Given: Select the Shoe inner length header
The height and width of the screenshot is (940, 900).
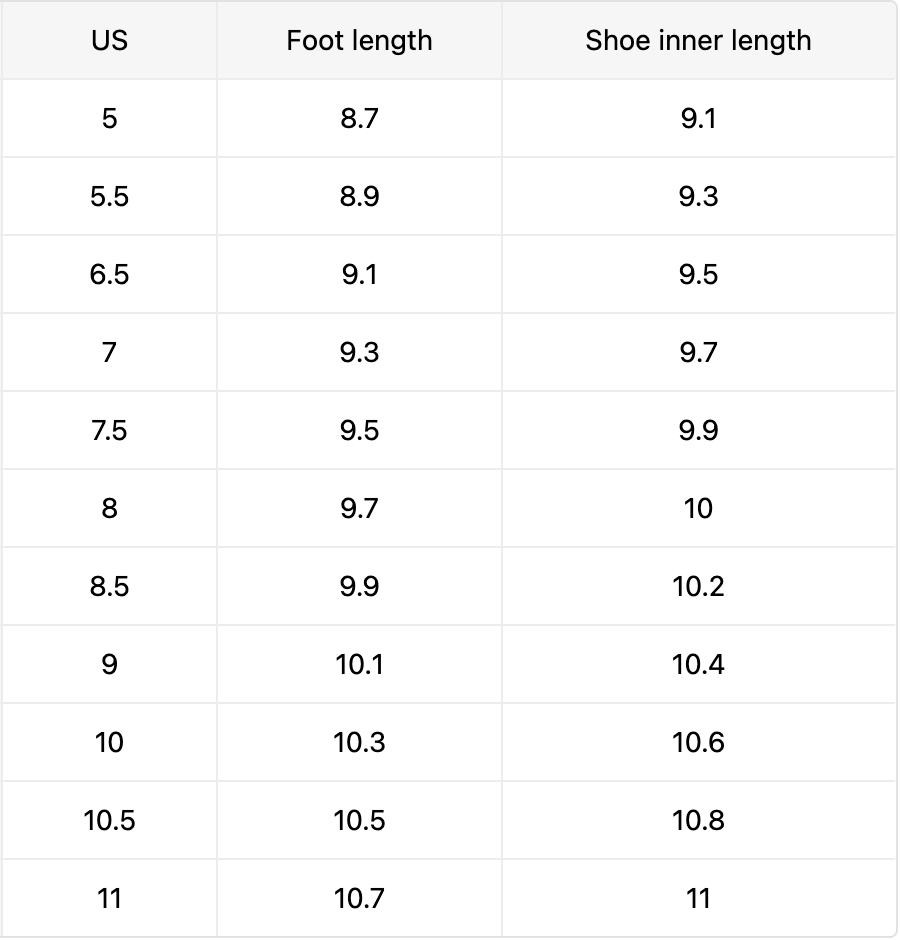Looking at the screenshot, I should click(x=698, y=41).
